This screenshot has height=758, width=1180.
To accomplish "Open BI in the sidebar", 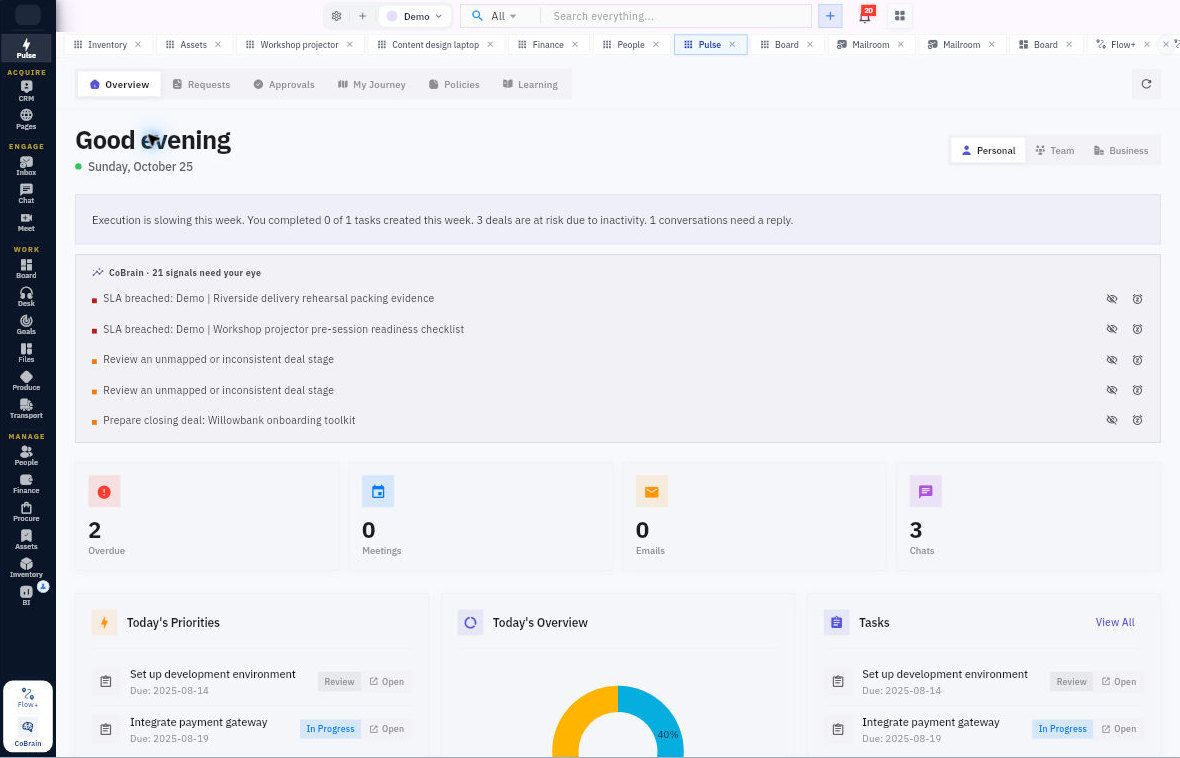I will [x=26, y=595].
